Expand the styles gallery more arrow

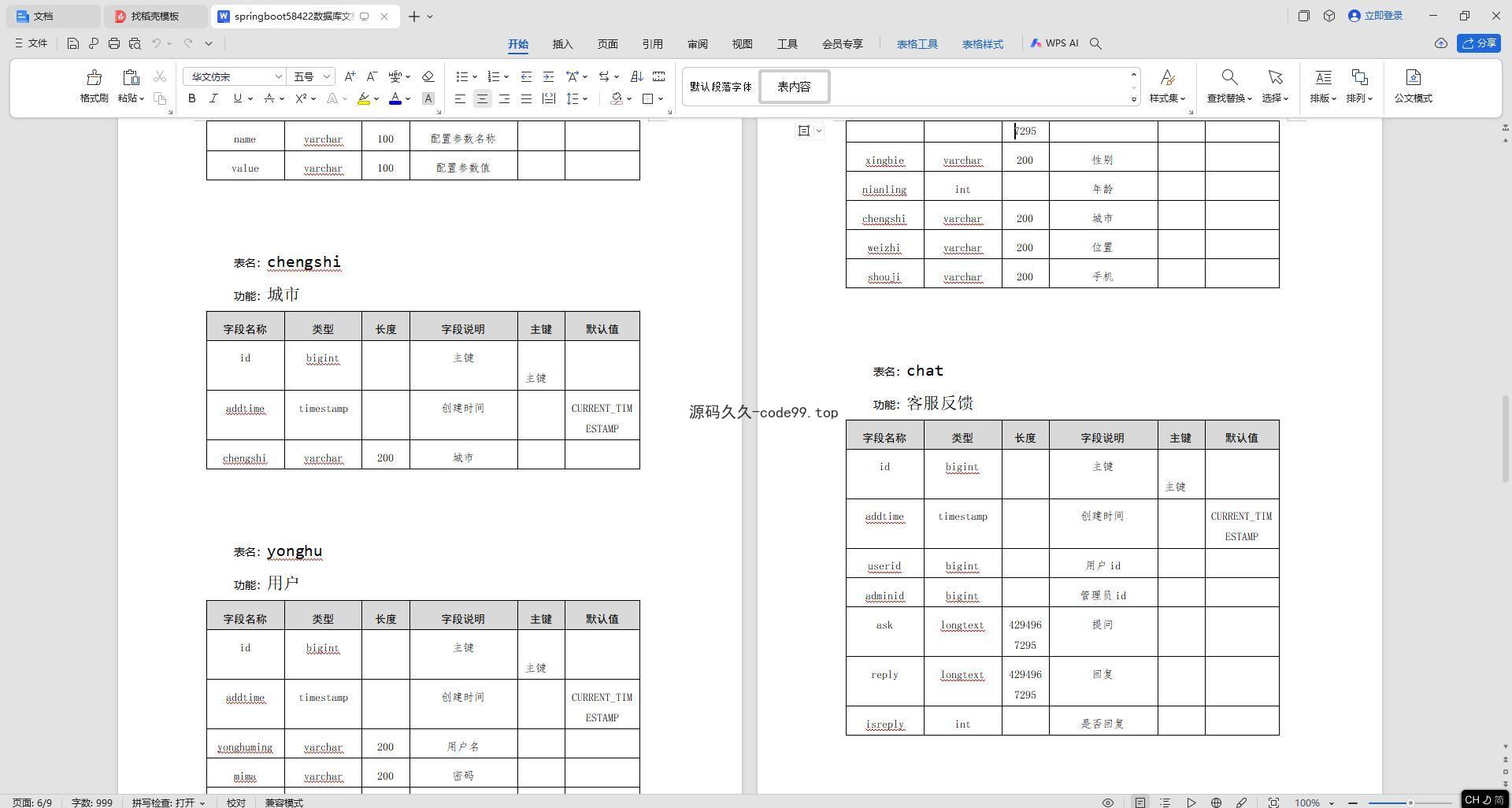1134,99
